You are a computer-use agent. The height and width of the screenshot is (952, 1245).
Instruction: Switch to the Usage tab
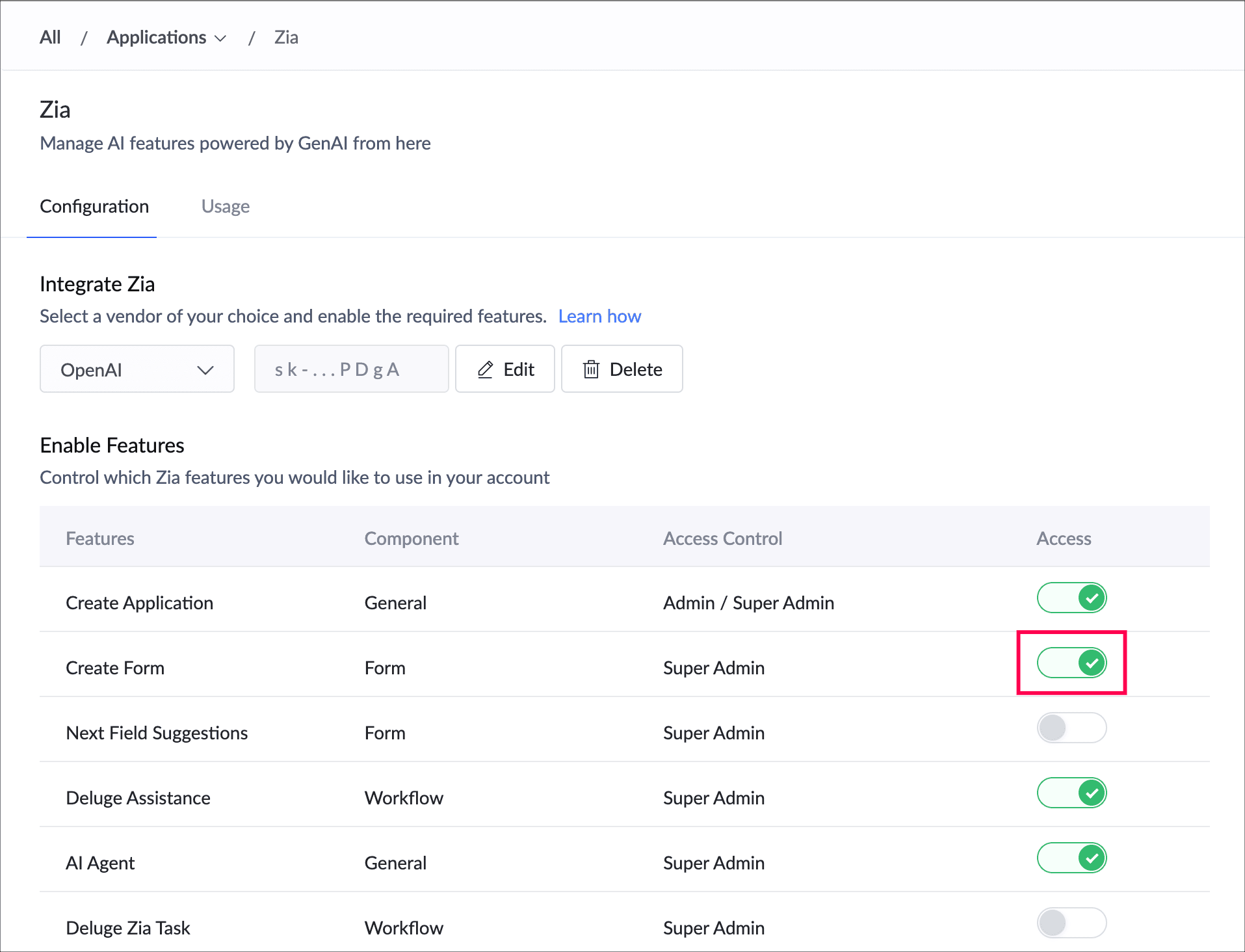[x=225, y=206]
